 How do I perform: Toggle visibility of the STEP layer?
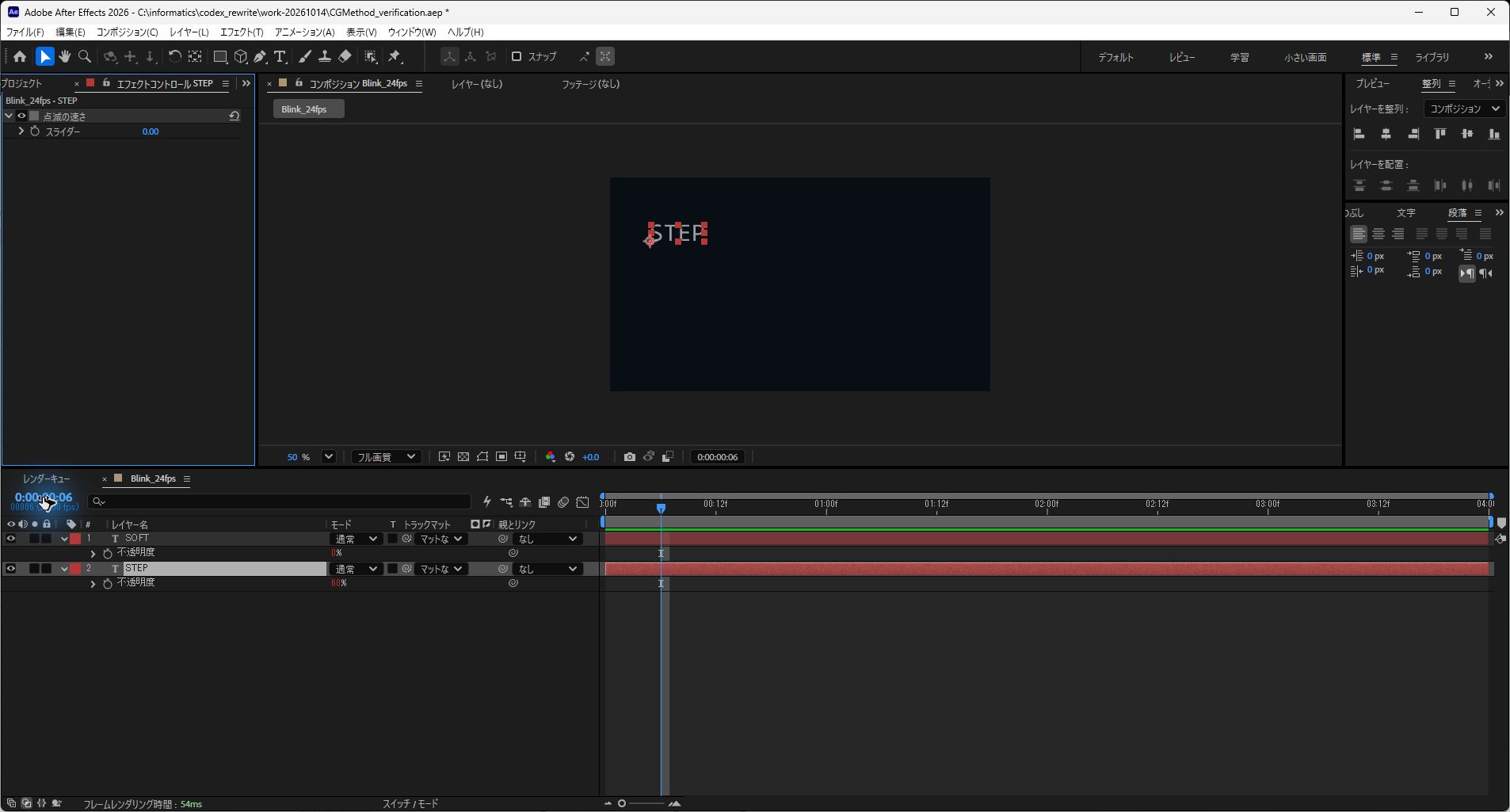point(11,569)
